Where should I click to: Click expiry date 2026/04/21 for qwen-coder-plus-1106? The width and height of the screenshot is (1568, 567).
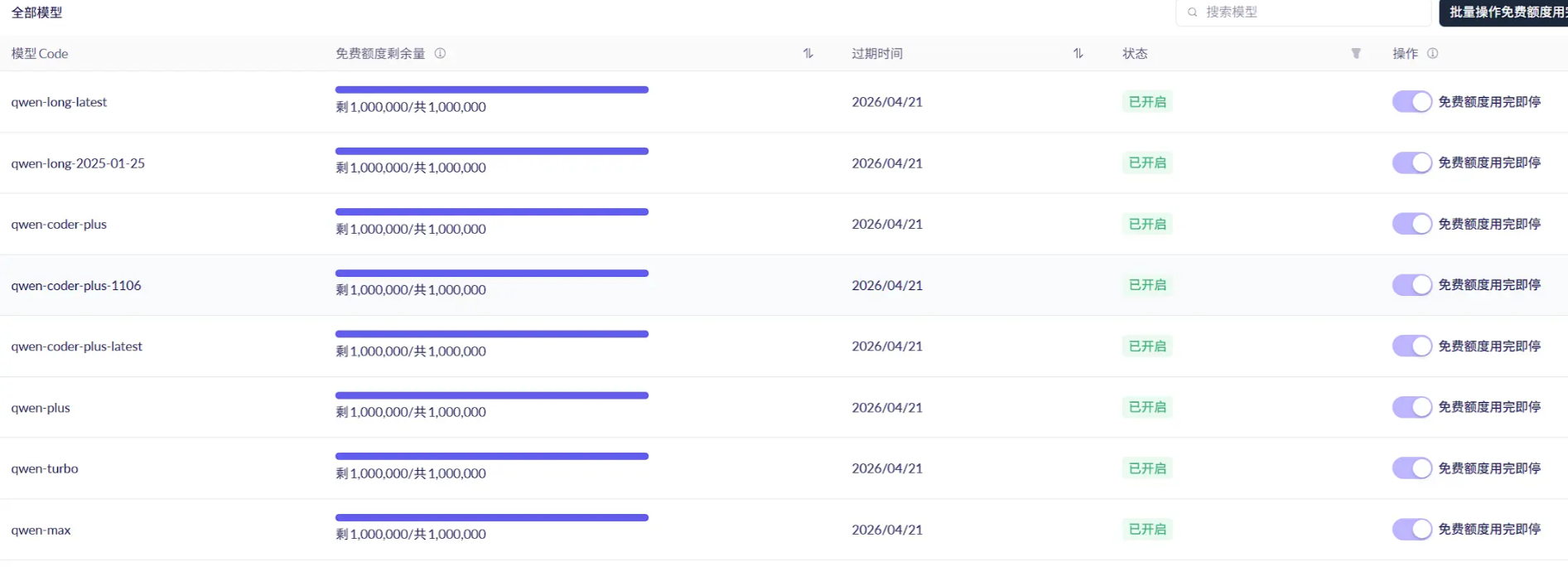click(x=887, y=285)
